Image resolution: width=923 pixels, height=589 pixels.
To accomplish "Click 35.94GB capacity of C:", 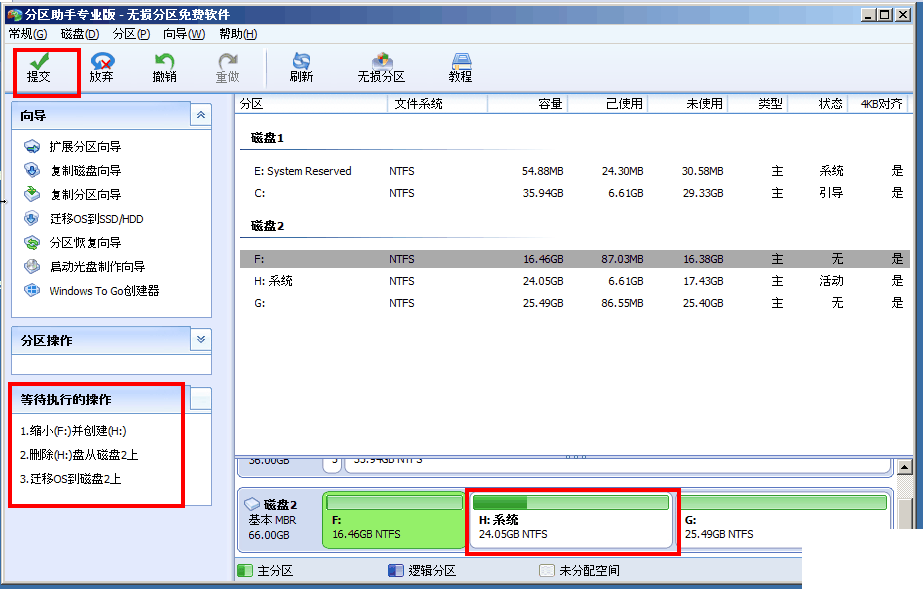I will coord(543,193).
